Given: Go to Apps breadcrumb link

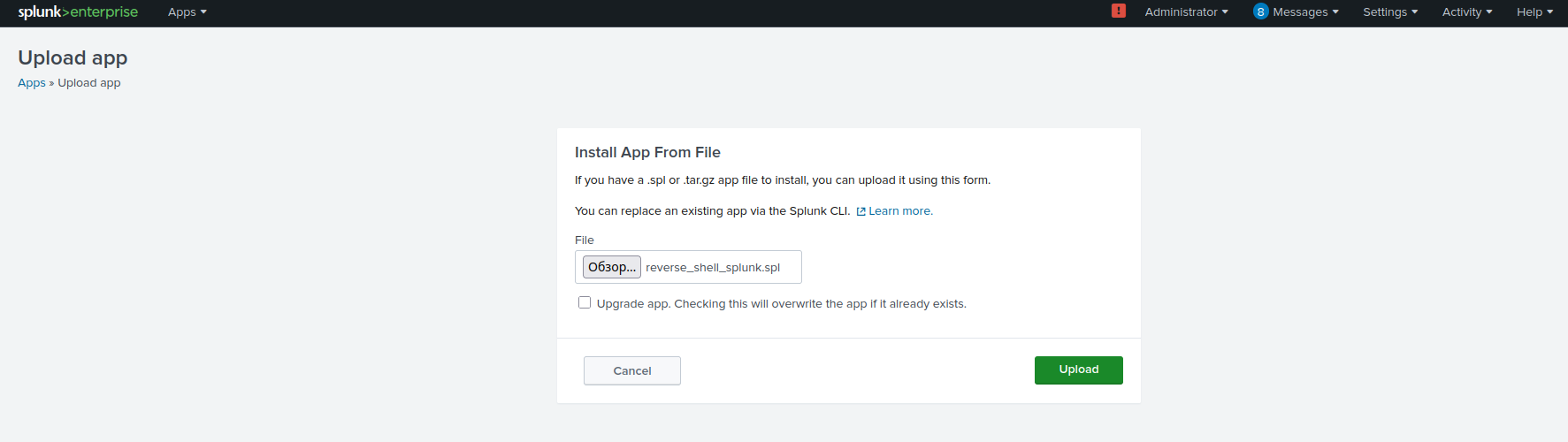Looking at the screenshot, I should click(x=32, y=83).
